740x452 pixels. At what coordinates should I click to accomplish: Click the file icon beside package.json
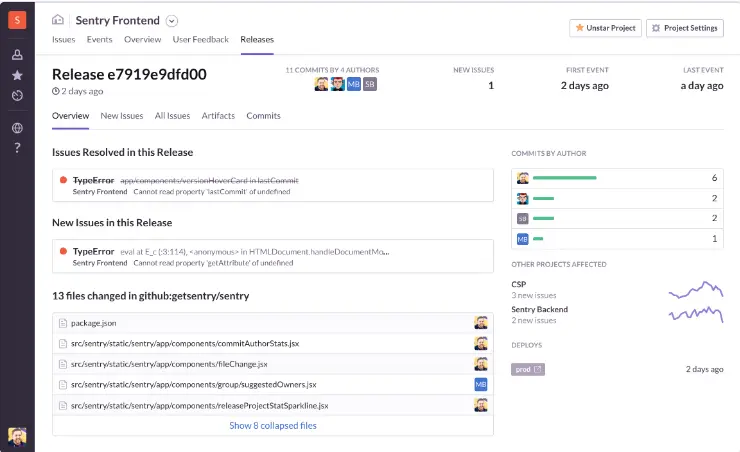pyautogui.click(x=62, y=323)
